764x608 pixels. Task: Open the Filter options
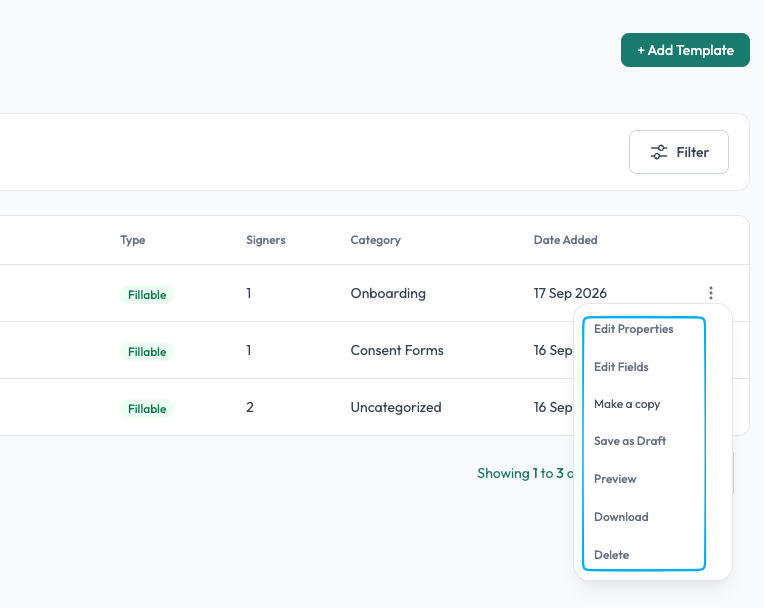pos(679,152)
